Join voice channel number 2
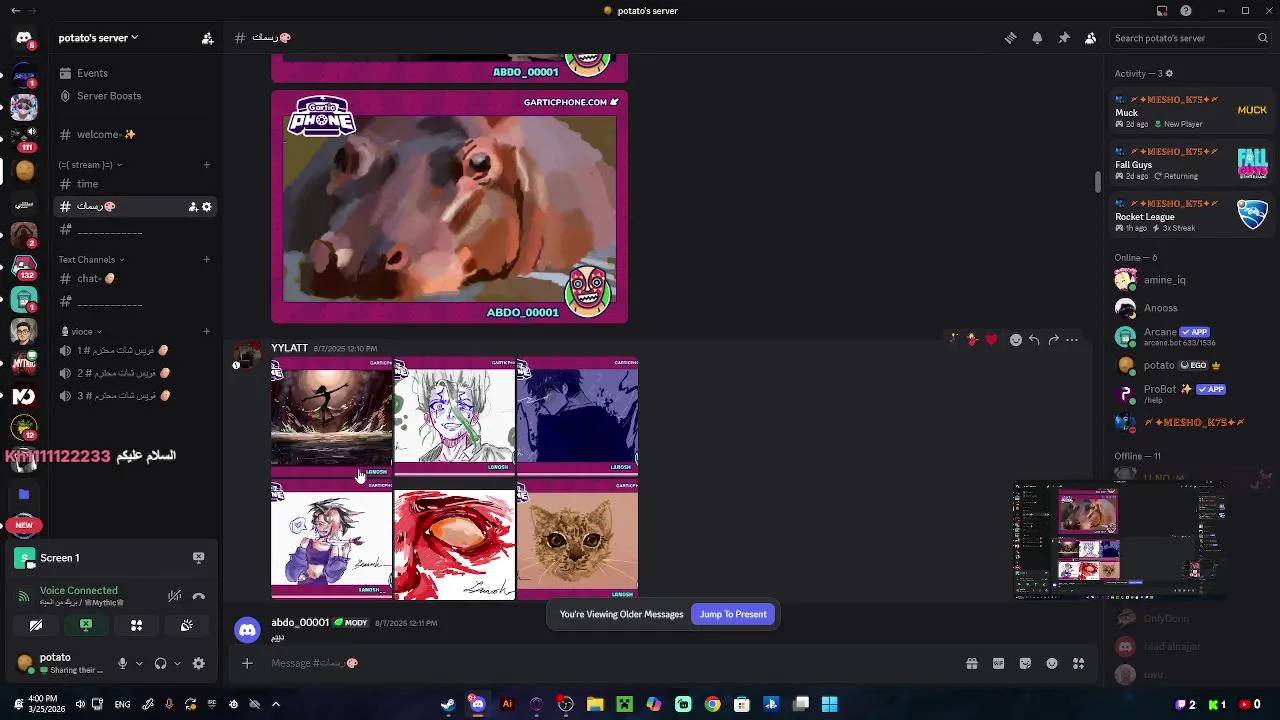This screenshot has width=1280, height=720. coord(113,373)
